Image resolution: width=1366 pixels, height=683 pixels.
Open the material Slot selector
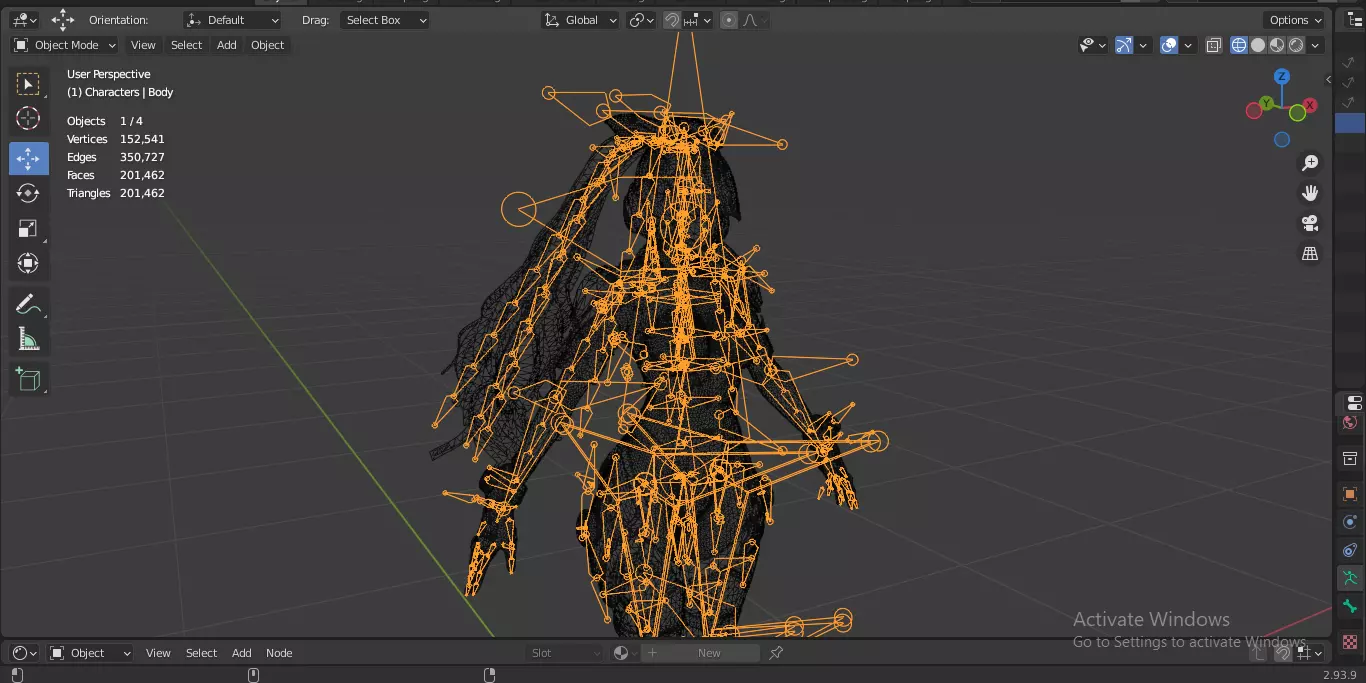tap(566, 653)
